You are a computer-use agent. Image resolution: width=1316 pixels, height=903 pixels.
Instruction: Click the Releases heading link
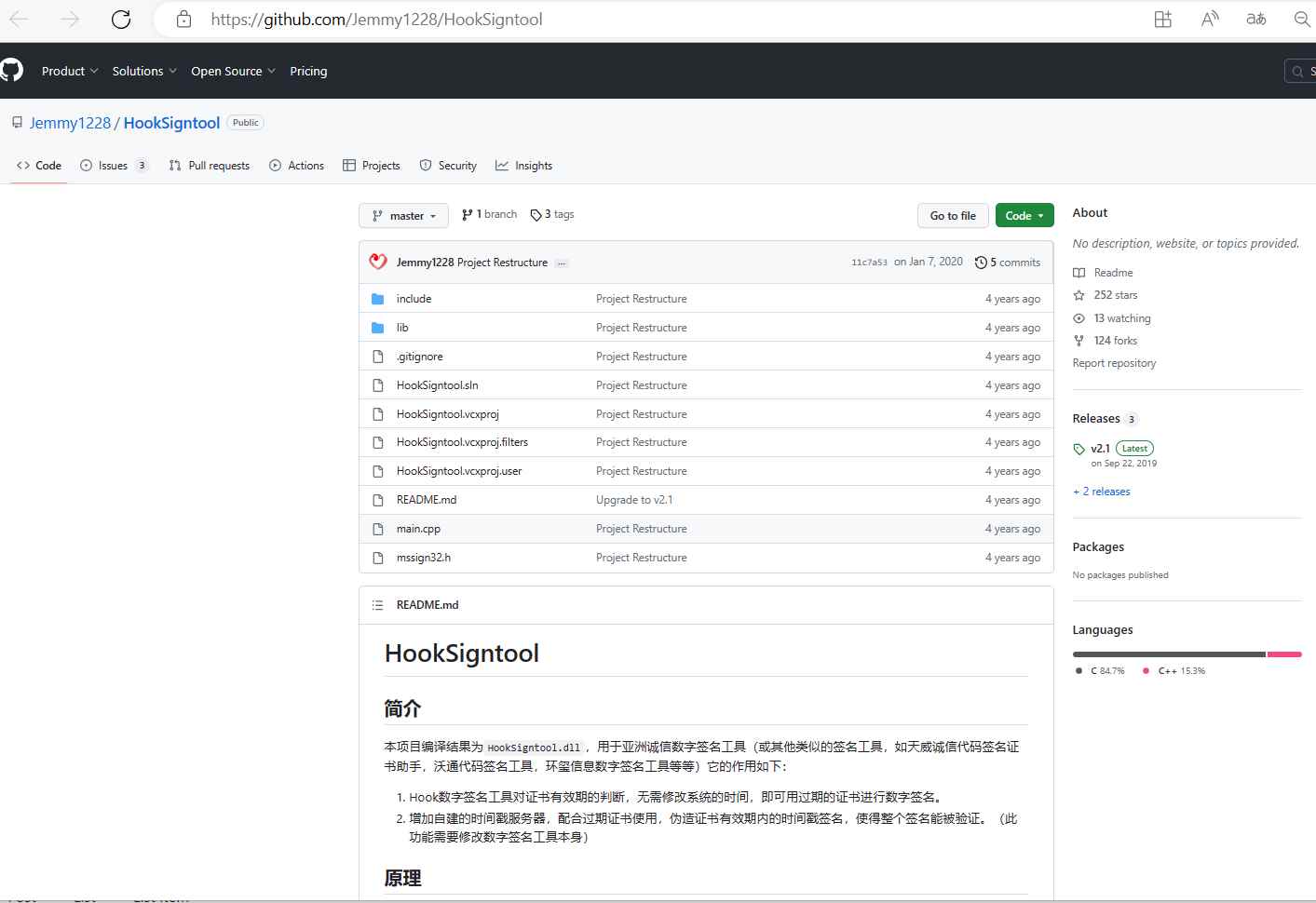(1096, 419)
